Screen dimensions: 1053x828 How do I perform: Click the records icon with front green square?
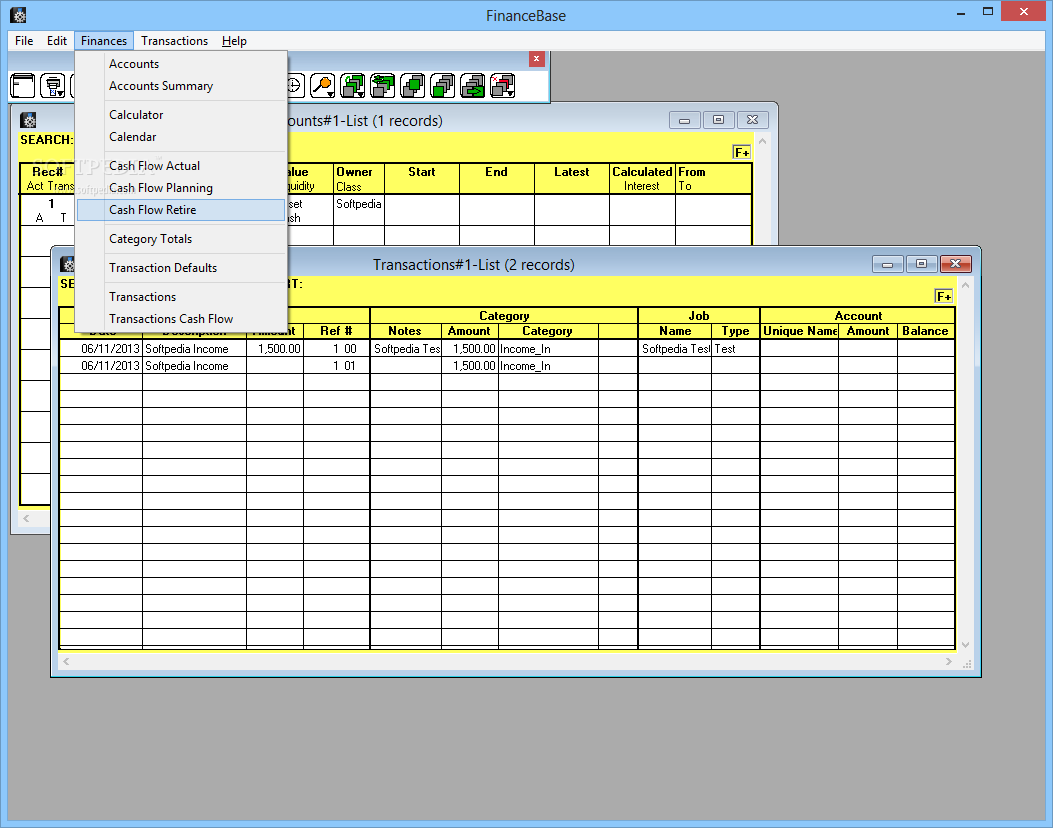click(443, 86)
